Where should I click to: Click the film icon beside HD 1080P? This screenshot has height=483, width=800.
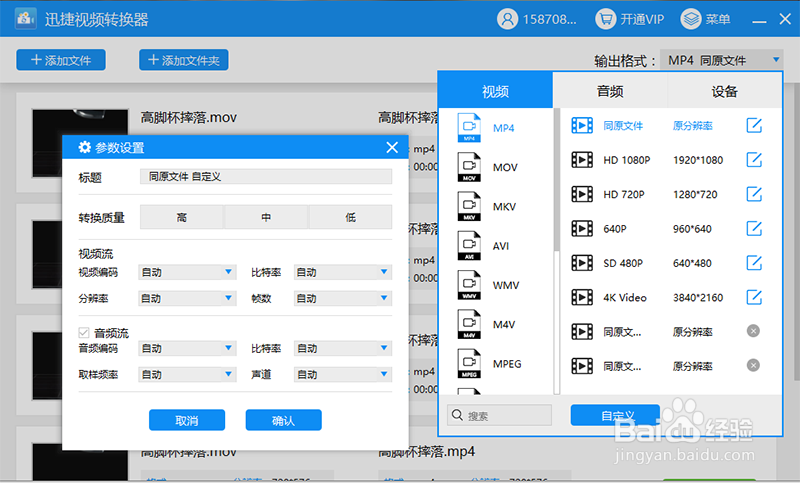tap(582, 160)
